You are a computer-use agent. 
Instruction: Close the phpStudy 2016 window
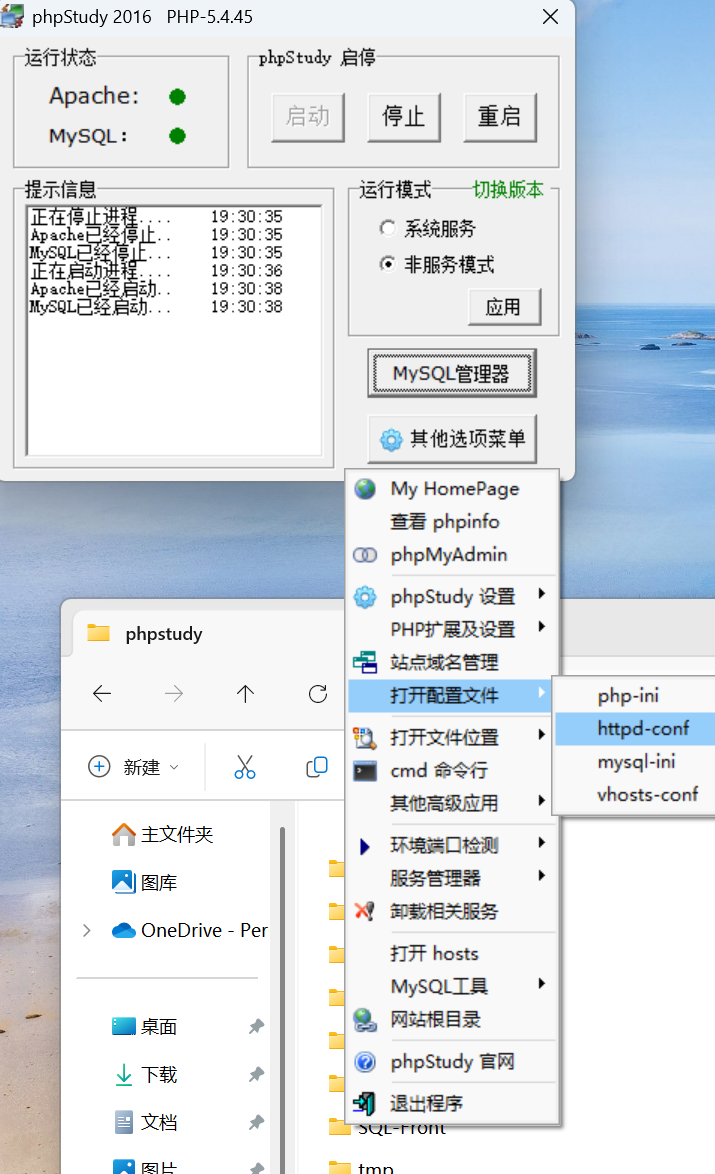pos(550,16)
